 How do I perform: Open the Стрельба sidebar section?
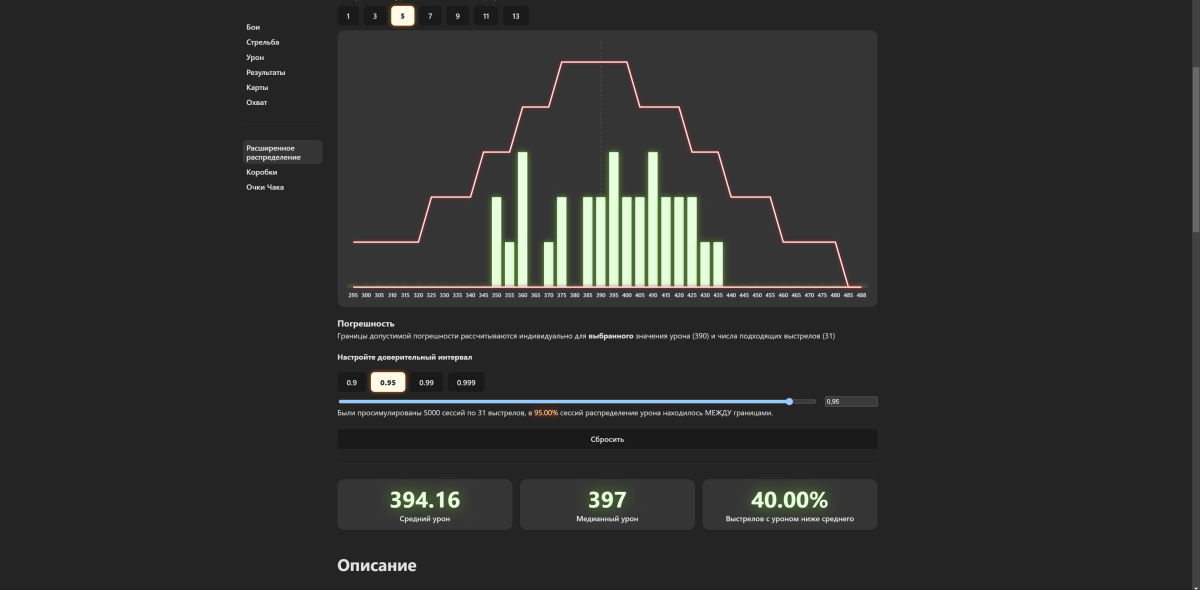tap(263, 42)
